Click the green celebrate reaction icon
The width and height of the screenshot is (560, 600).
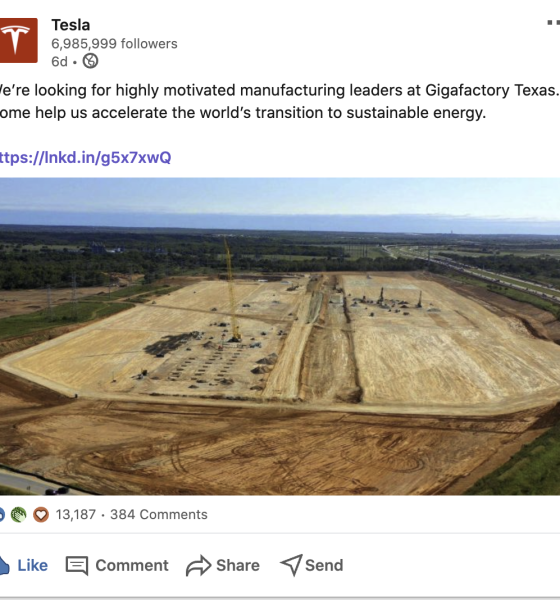point(18,515)
